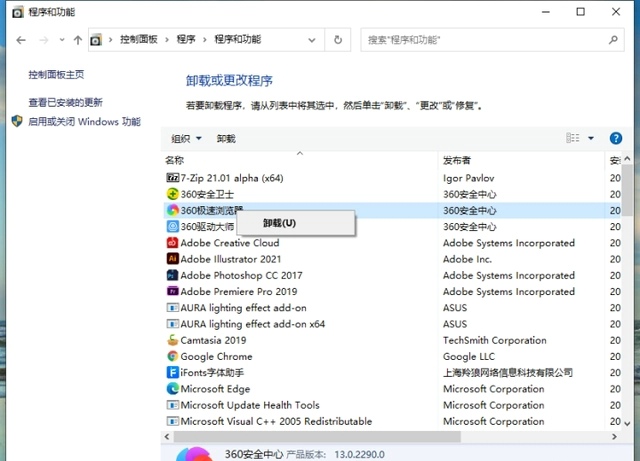Viewport: 640px width, 461px height.
Task: Open the view options dropdown arrow
Action: click(591, 138)
